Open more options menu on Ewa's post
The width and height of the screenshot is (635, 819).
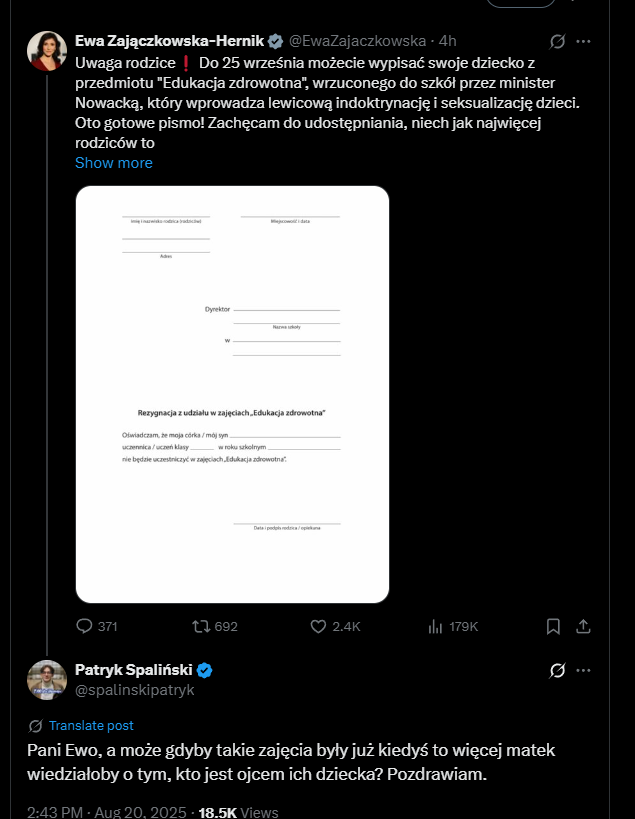tap(585, 41)
